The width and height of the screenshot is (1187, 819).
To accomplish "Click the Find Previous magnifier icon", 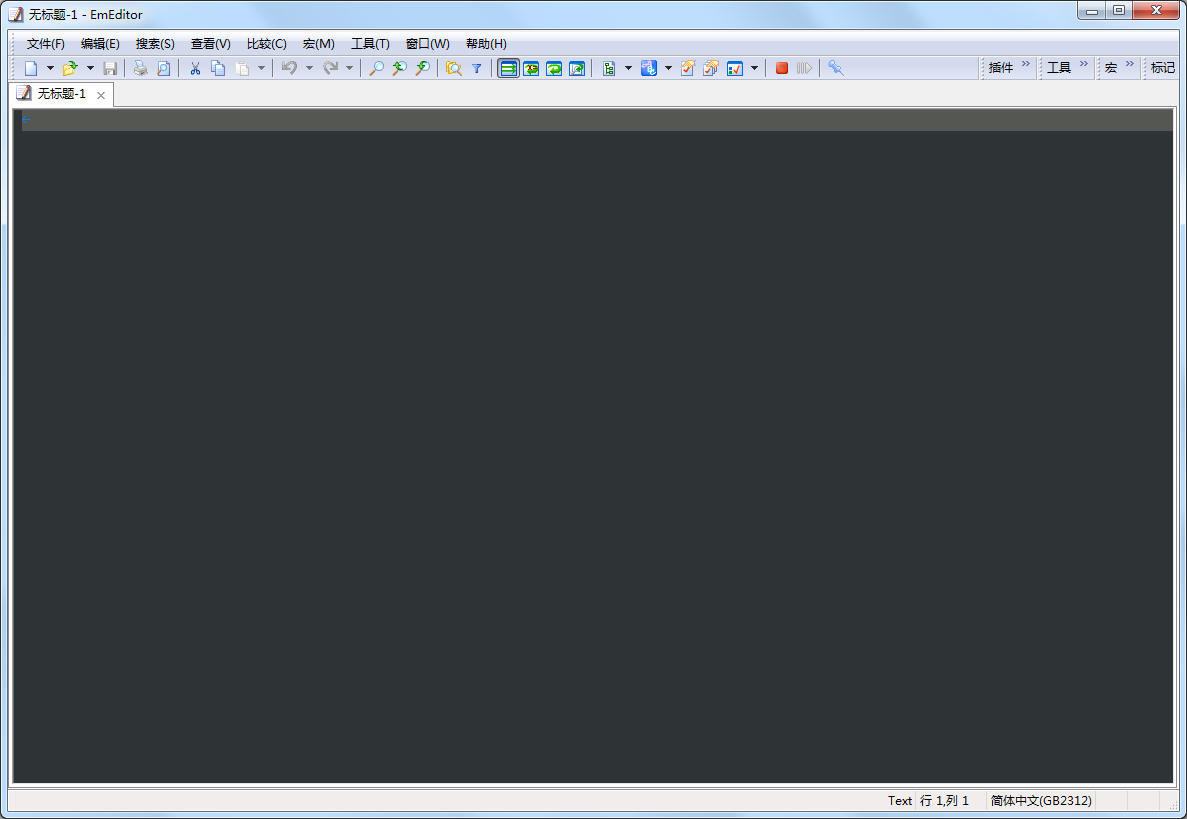I will coord(399,68).
